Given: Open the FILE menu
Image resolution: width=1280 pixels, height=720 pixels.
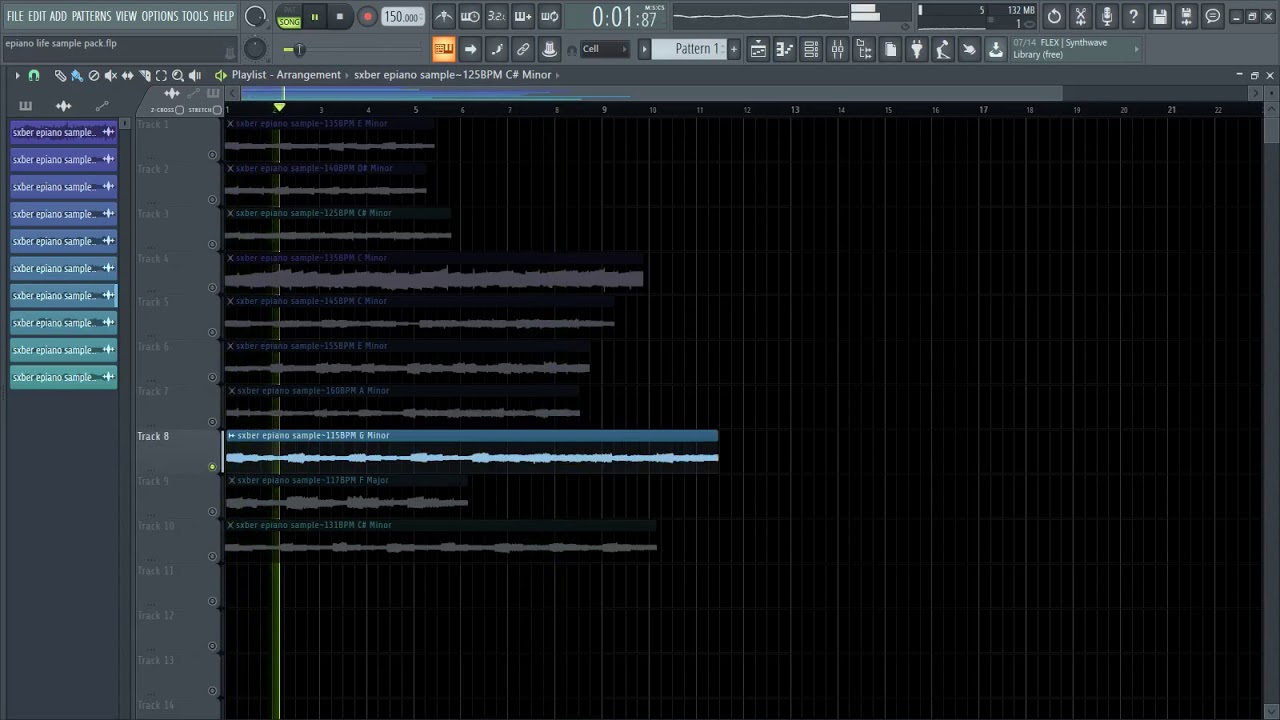Looking at the screenshot, I should [15, 16].
